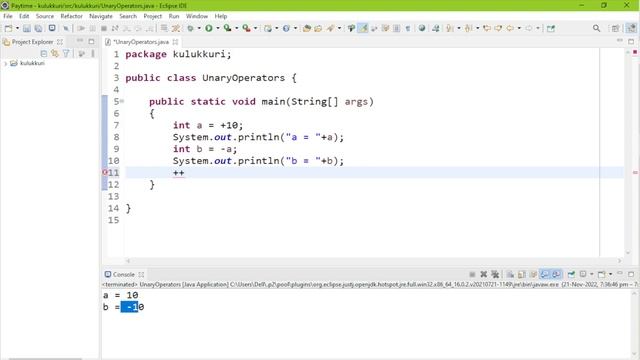The width and height of the screenshot is (640, 360).
Task: Close the UnaryOperators.java editor tab
Action: (175, 42)
